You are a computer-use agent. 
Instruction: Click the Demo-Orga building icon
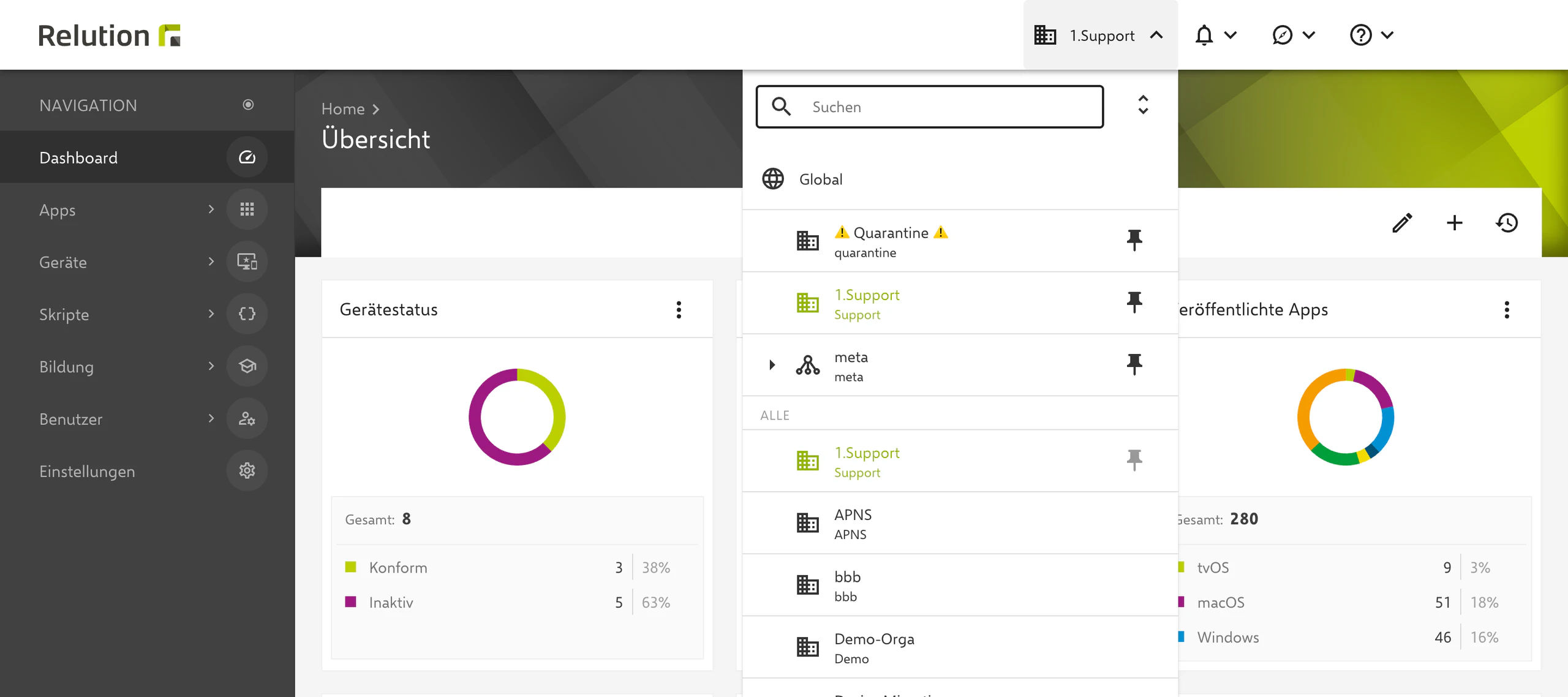[807, 647]
